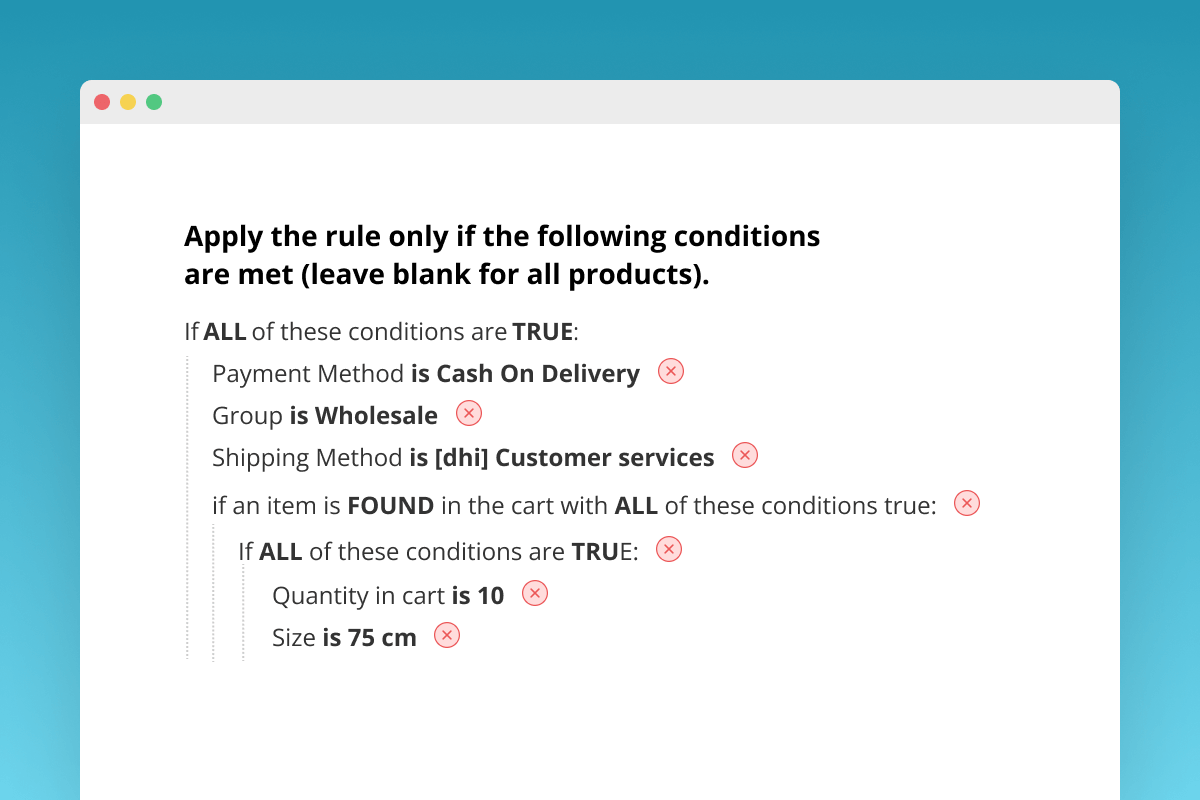Remove the Payment Method condition
1200x800 pixels.
coord(670,371)
